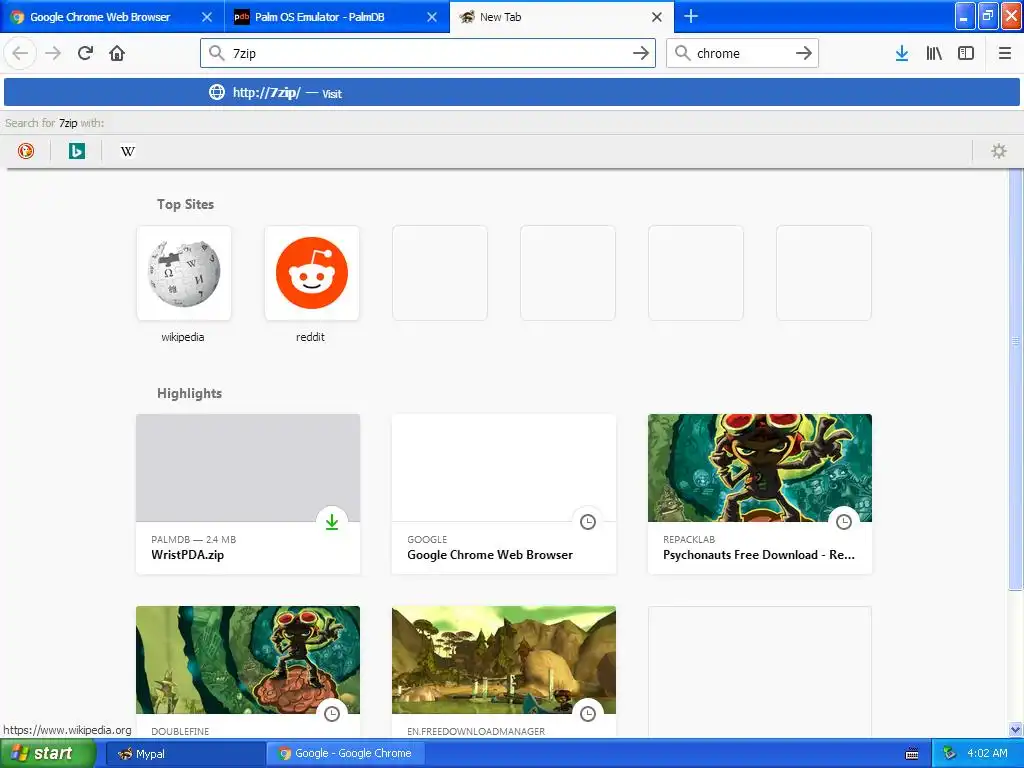Click the Top Sites section heading
The width and height of the screenshot is (1024, 768).
[x=185, y=204]
